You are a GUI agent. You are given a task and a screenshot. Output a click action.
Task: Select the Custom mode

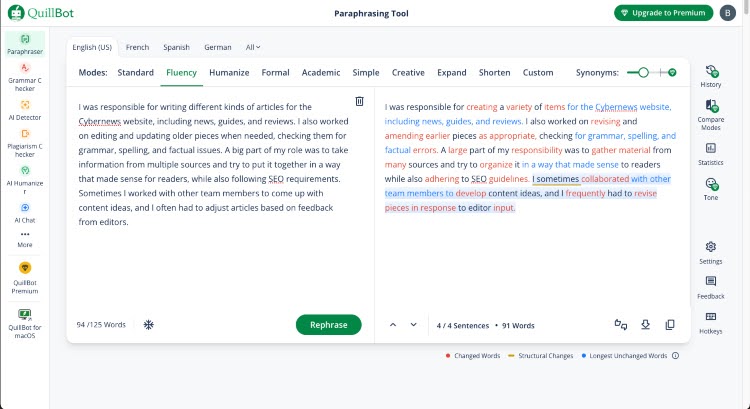tap(538, 73)
